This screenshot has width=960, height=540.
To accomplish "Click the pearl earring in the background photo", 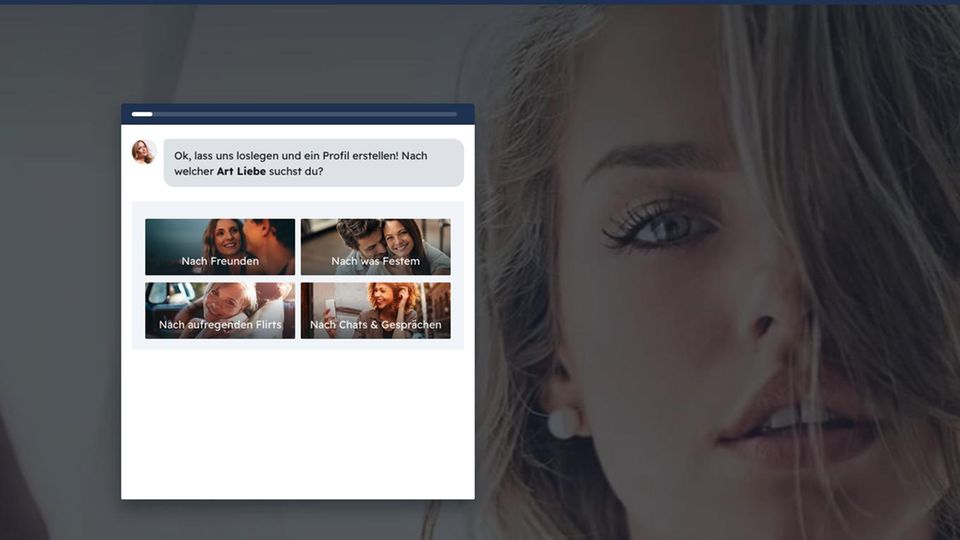I will pyautogui.click(x=562, y=422).
